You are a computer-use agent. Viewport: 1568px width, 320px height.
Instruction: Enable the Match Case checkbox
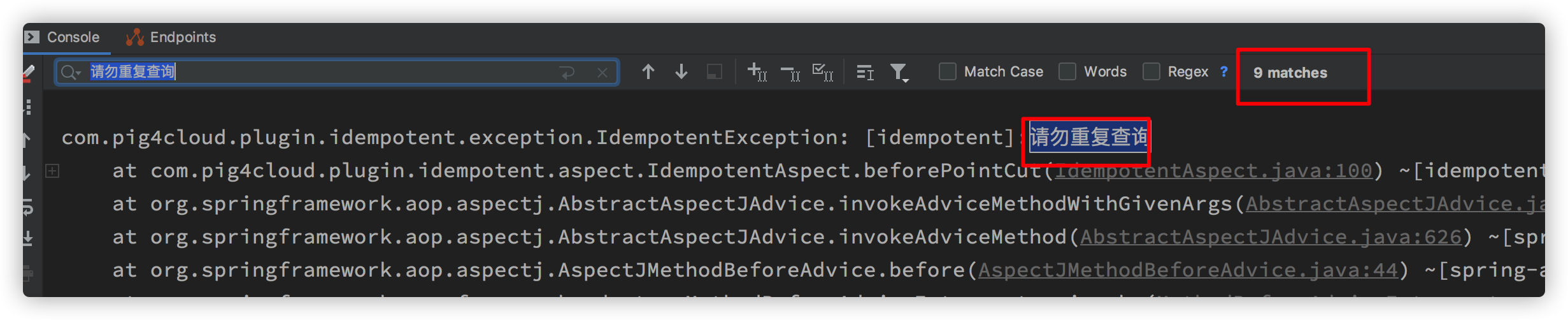pos(948,71)
